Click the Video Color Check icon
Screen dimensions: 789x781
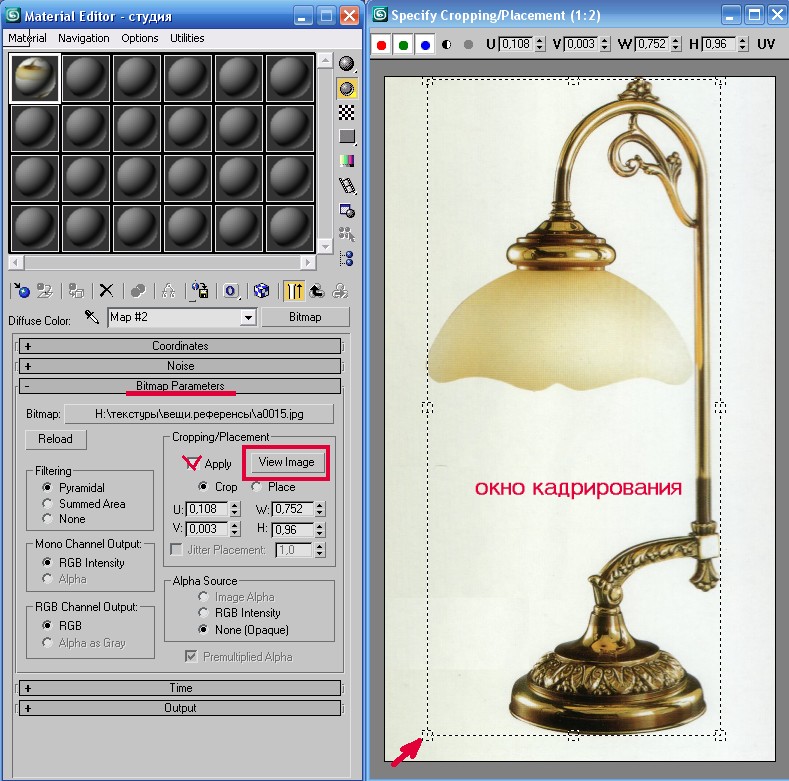click(347, 161)
